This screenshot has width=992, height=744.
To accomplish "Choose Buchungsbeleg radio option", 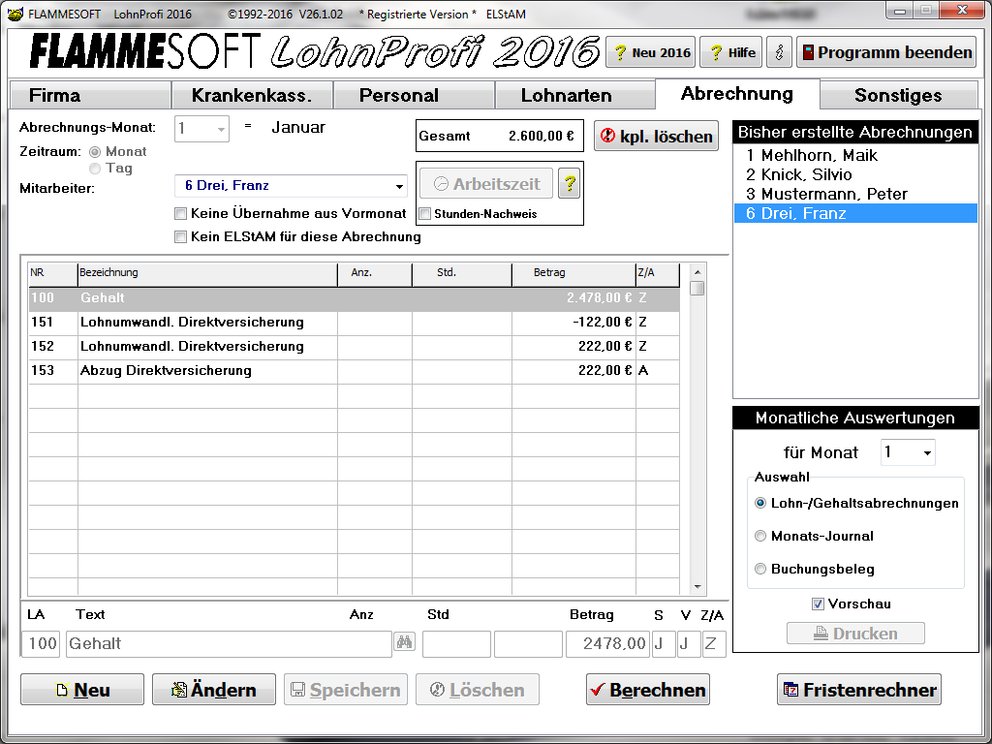I will point(760,569).
